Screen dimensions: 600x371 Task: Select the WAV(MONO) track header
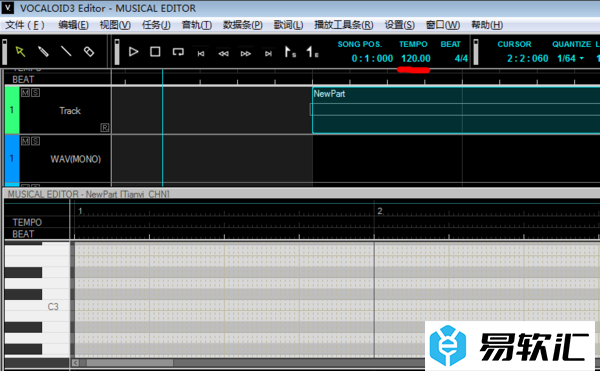(75, 159)
